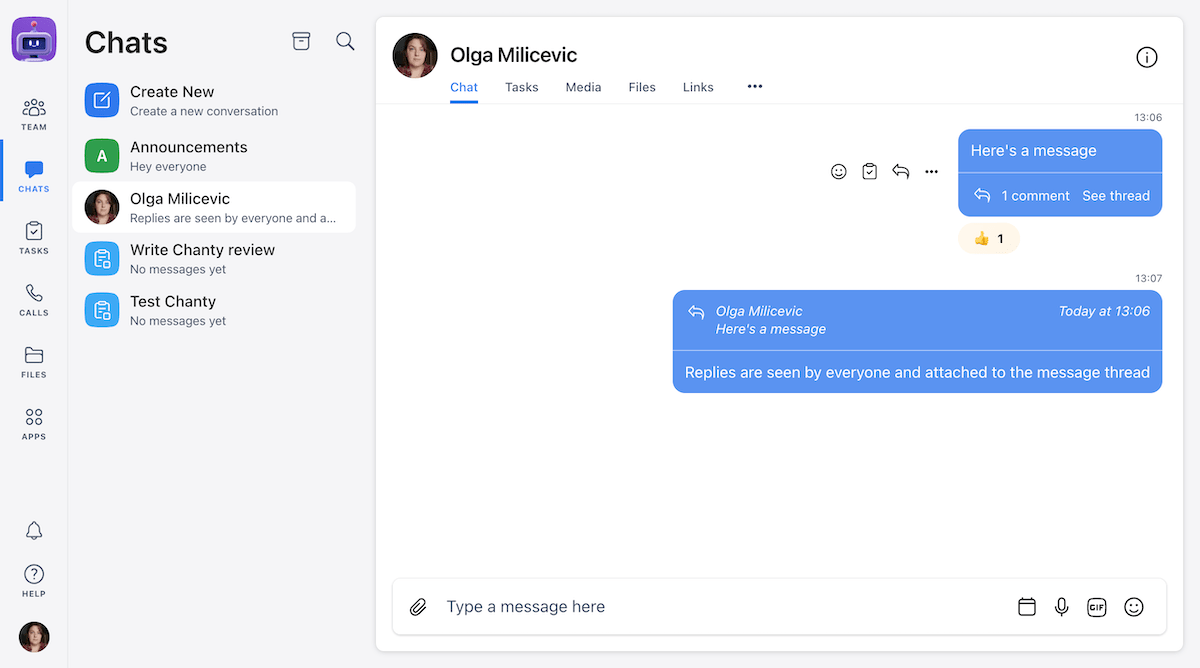1200x668 pixels.
Task: Open the Announcements conversation
Action: (x=214, y=156)
